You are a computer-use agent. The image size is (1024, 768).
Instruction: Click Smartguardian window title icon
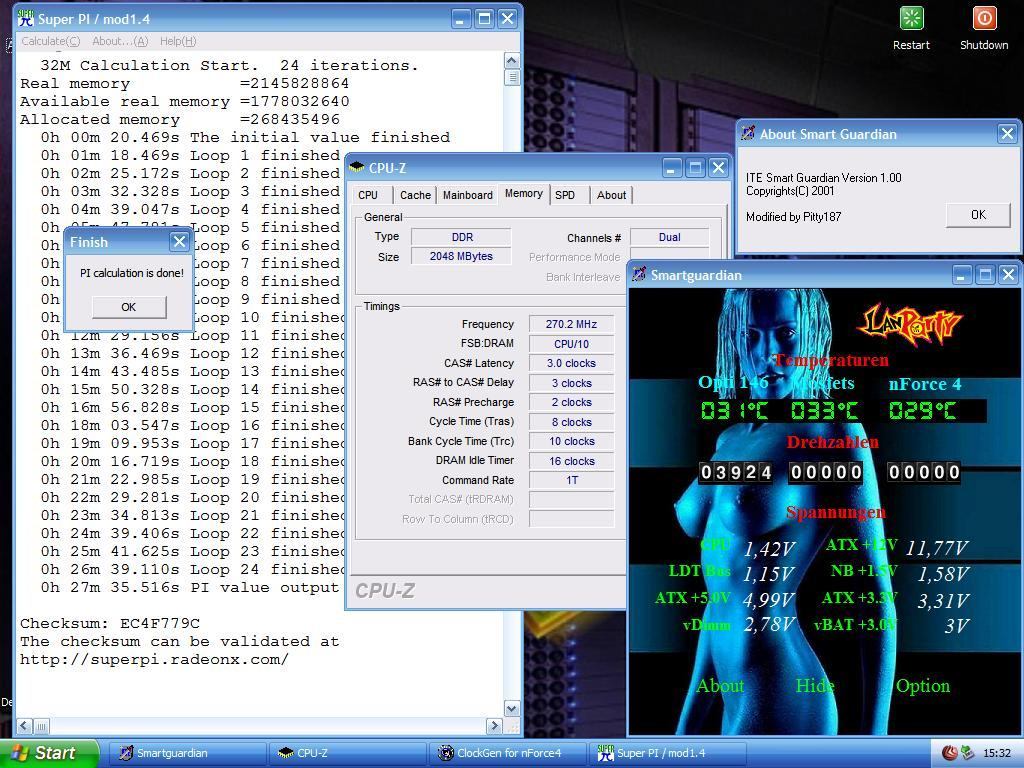tap(639, 275)
